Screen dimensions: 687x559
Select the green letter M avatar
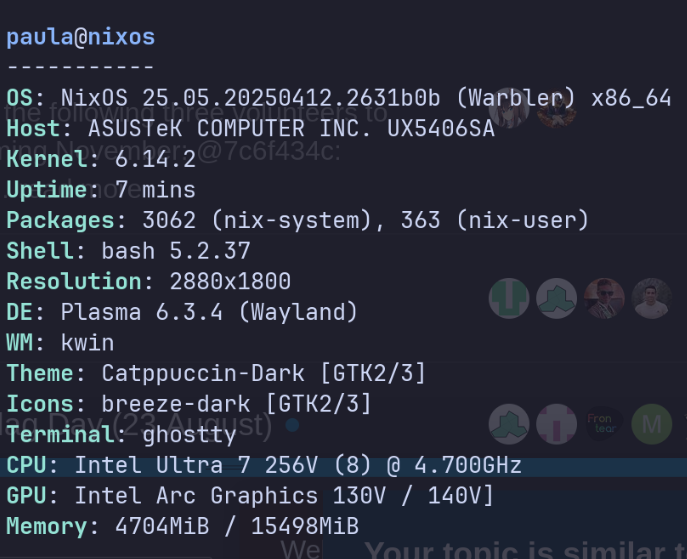[651, 424]
